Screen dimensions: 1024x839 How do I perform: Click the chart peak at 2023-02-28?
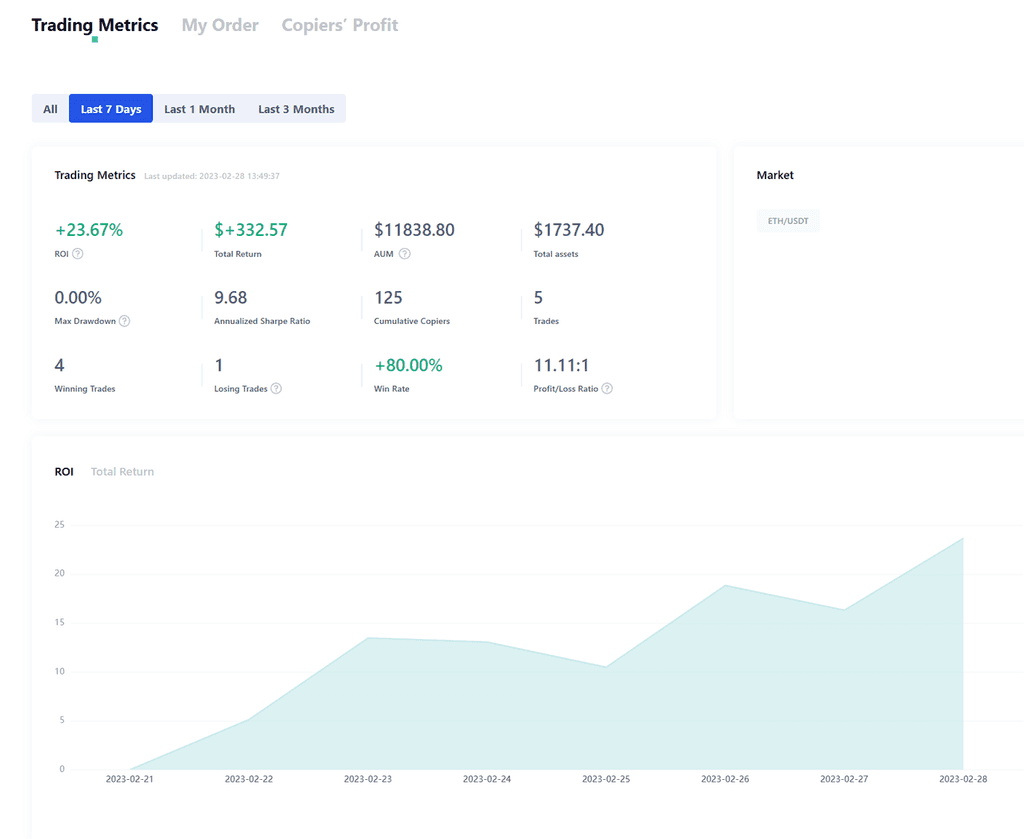963,538
